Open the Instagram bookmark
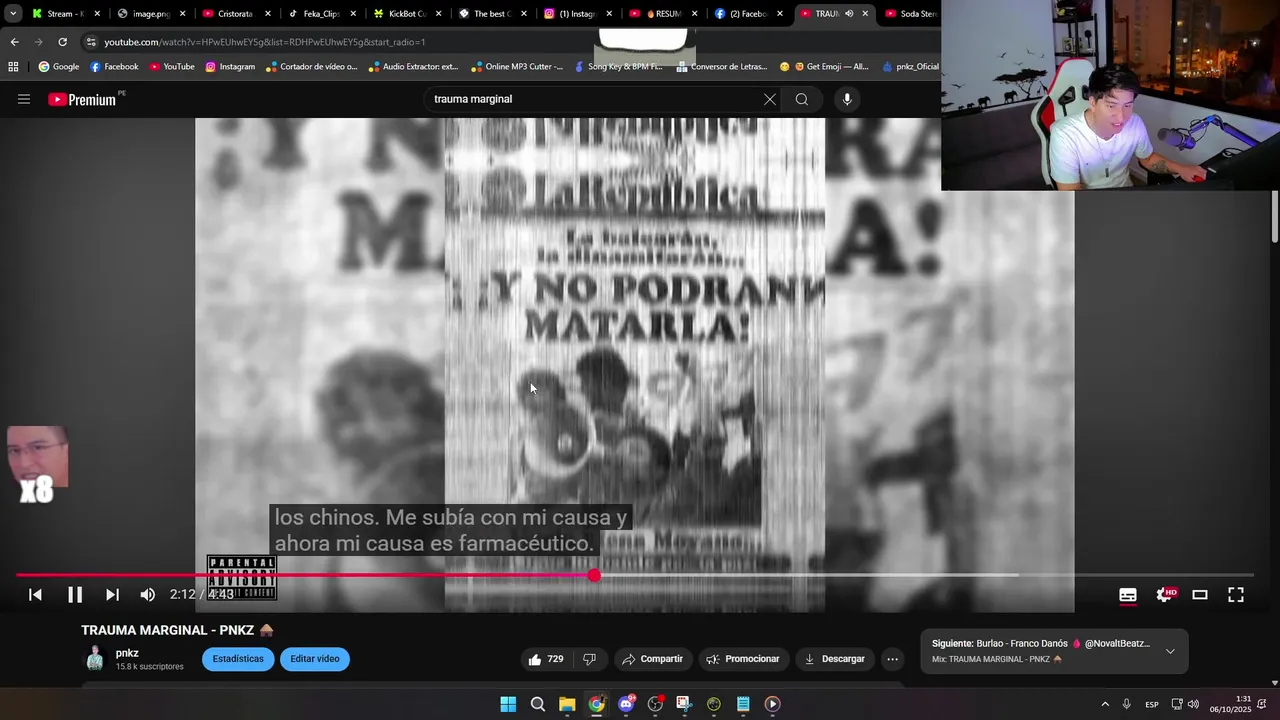The height and width of the screenshot is (720, 1280). [230, 67]
